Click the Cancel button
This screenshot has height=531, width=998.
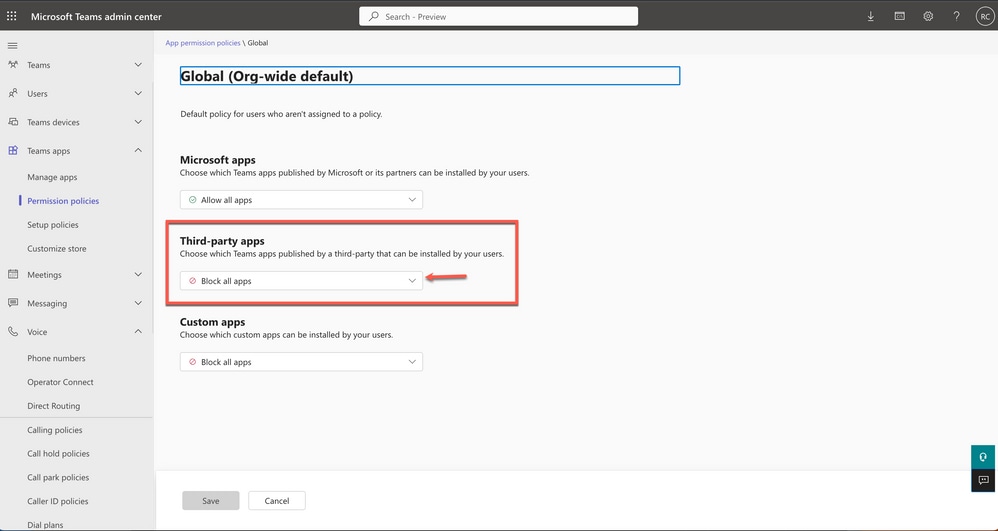point(277,500)
